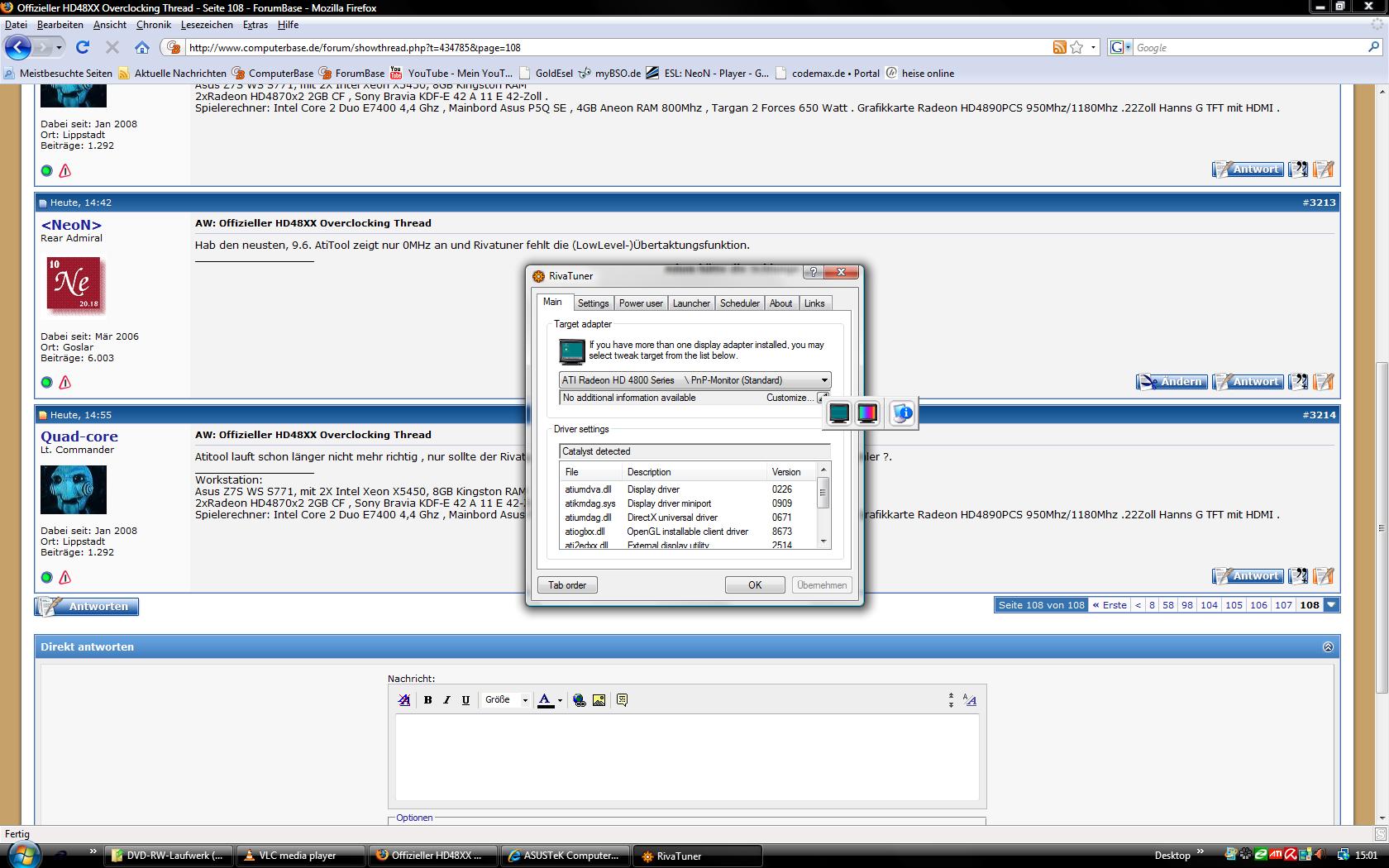The height and width of the screenshot is (868, 1389).
Task: Open the text color picker dropdown arrow
Action: tap(560, 700)
